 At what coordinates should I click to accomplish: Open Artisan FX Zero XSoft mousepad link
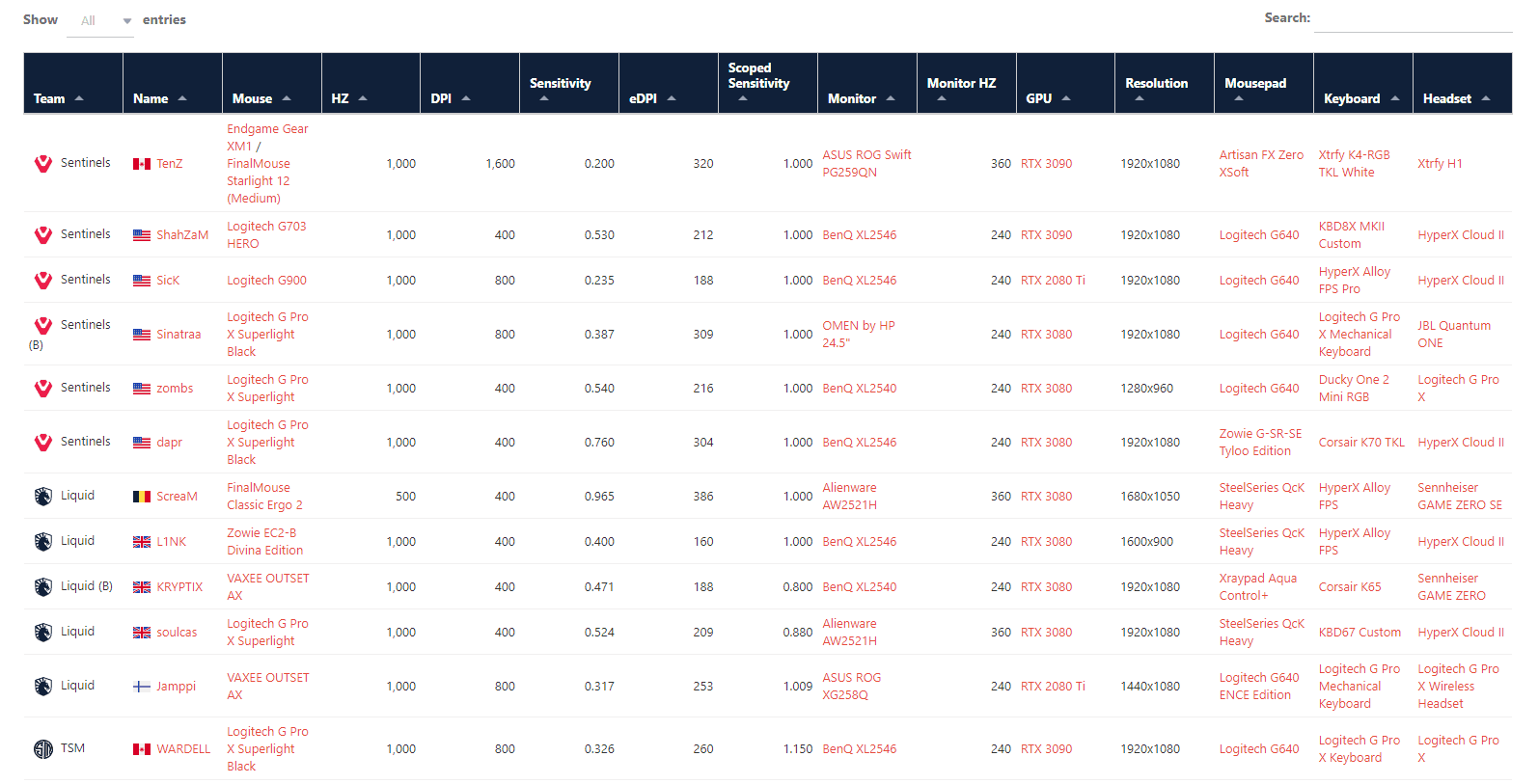click(x=1261, y=164)
